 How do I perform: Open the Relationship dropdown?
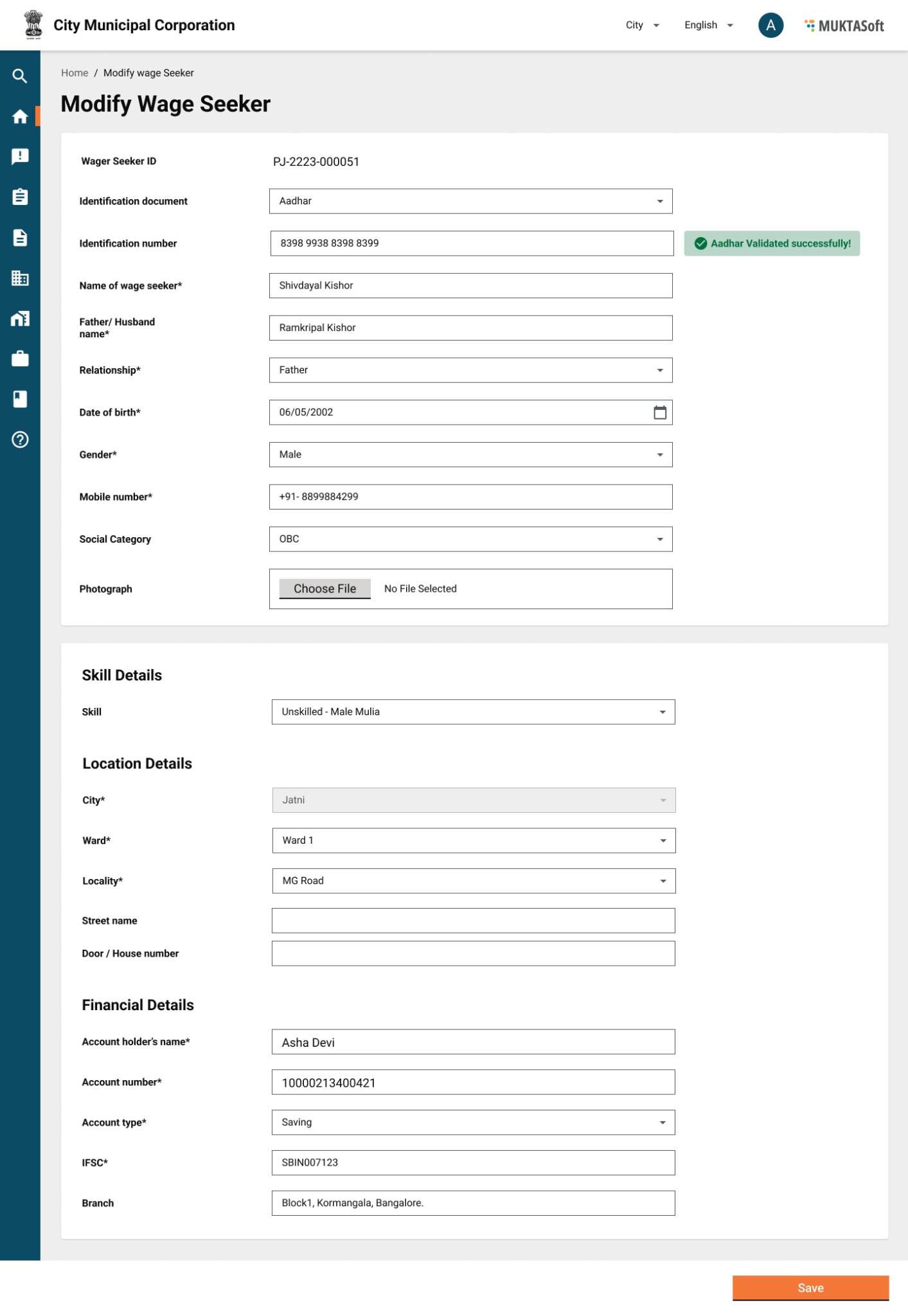[470, 370]
